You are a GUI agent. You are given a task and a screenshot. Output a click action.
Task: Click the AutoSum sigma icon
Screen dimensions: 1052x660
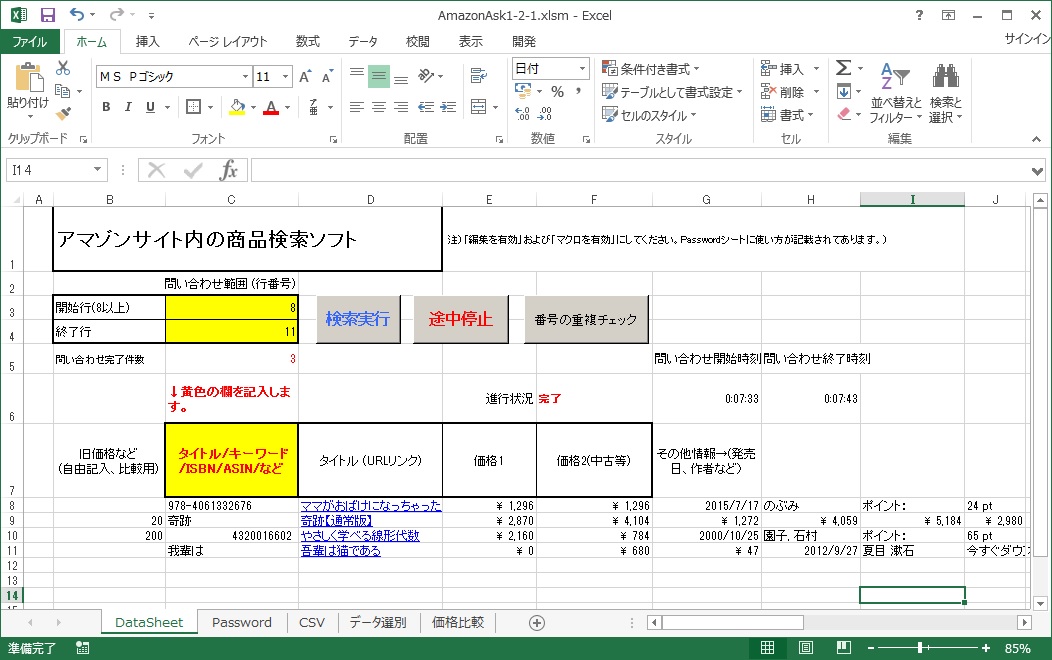[x=843, y=69]
